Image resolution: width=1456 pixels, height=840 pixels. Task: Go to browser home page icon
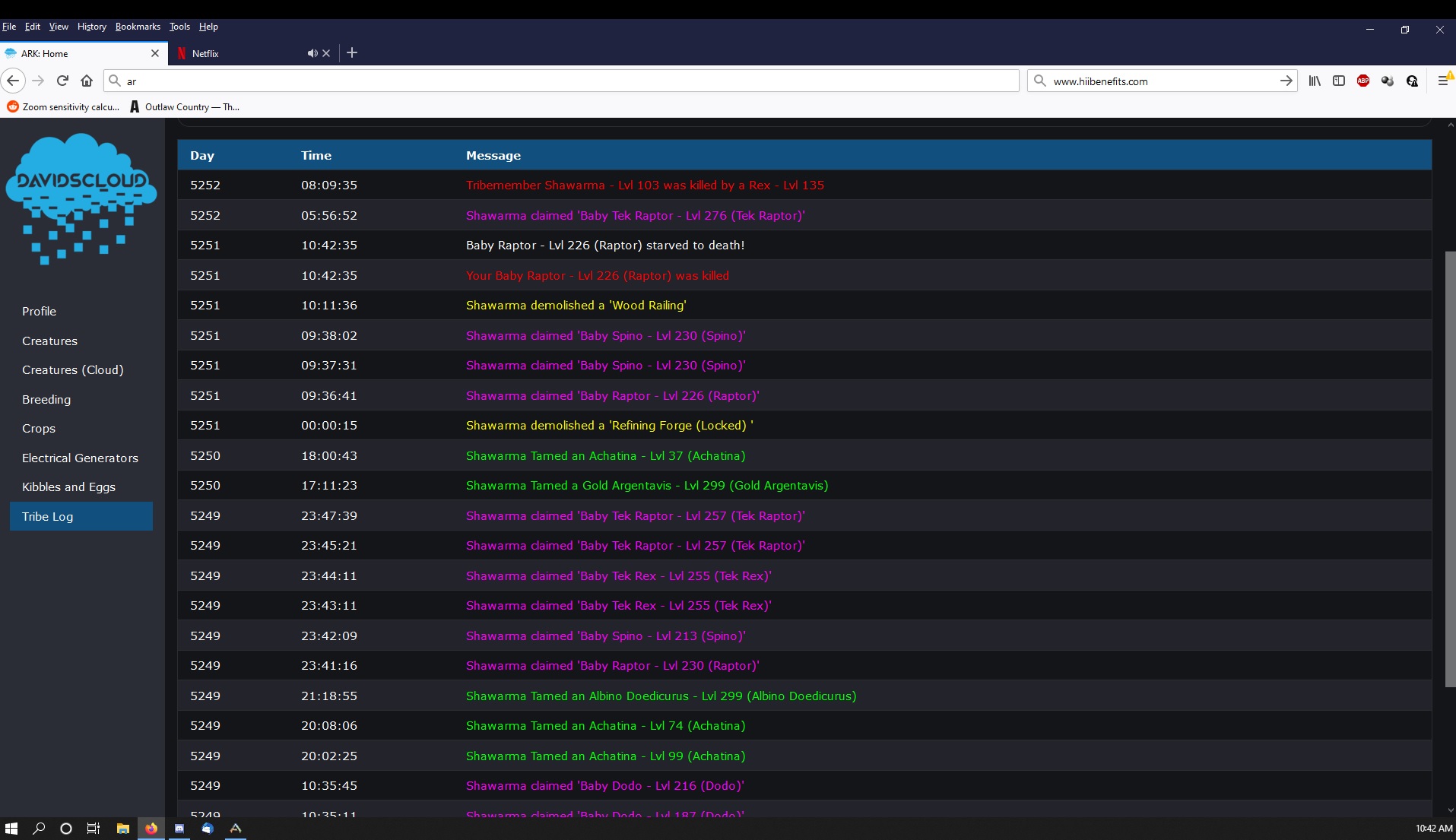[87, 81]
